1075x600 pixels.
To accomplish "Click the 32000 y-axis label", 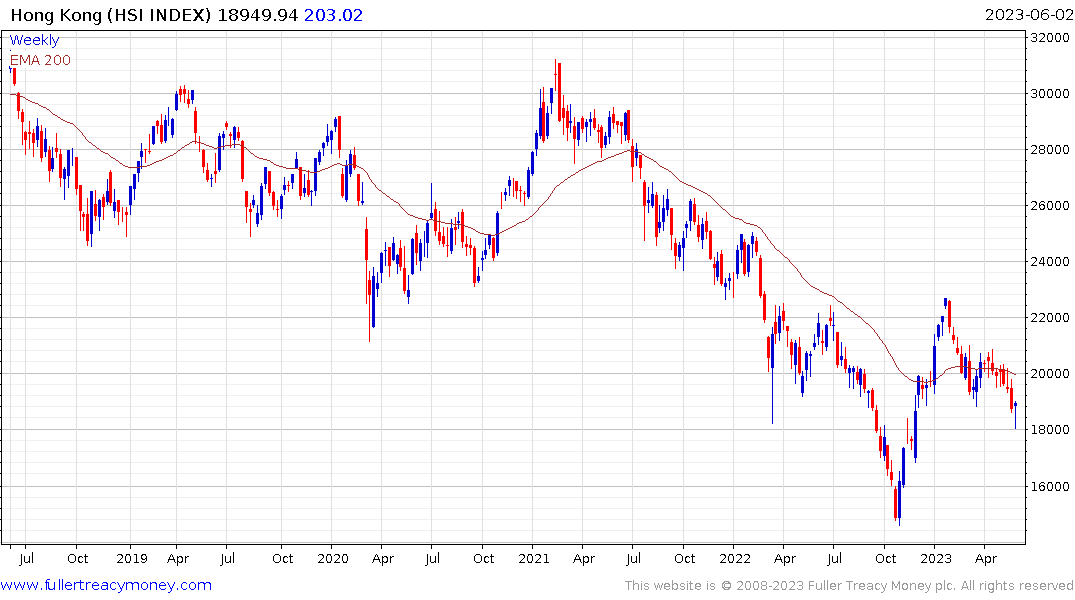I will click(x=1050, y=38).
